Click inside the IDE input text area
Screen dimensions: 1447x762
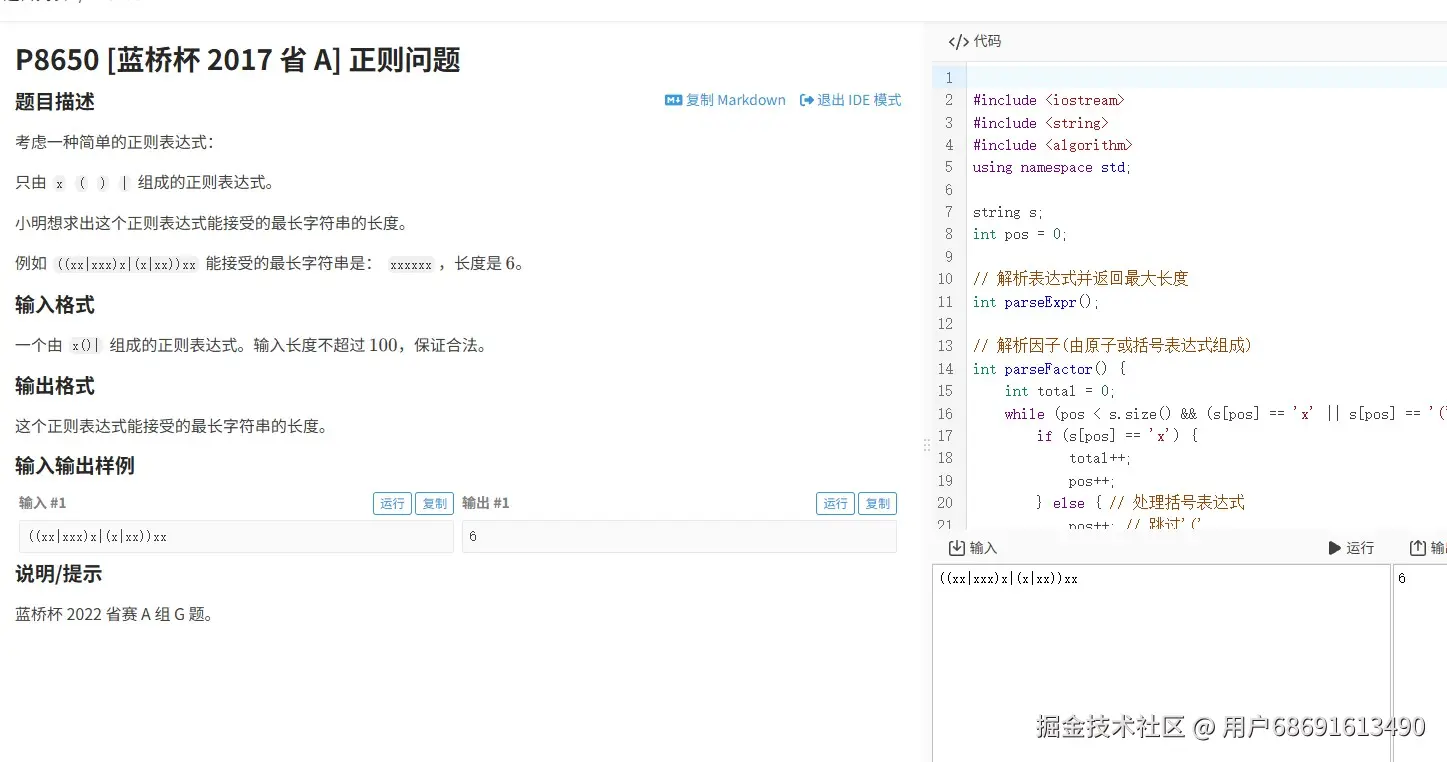coord(1161,663)
